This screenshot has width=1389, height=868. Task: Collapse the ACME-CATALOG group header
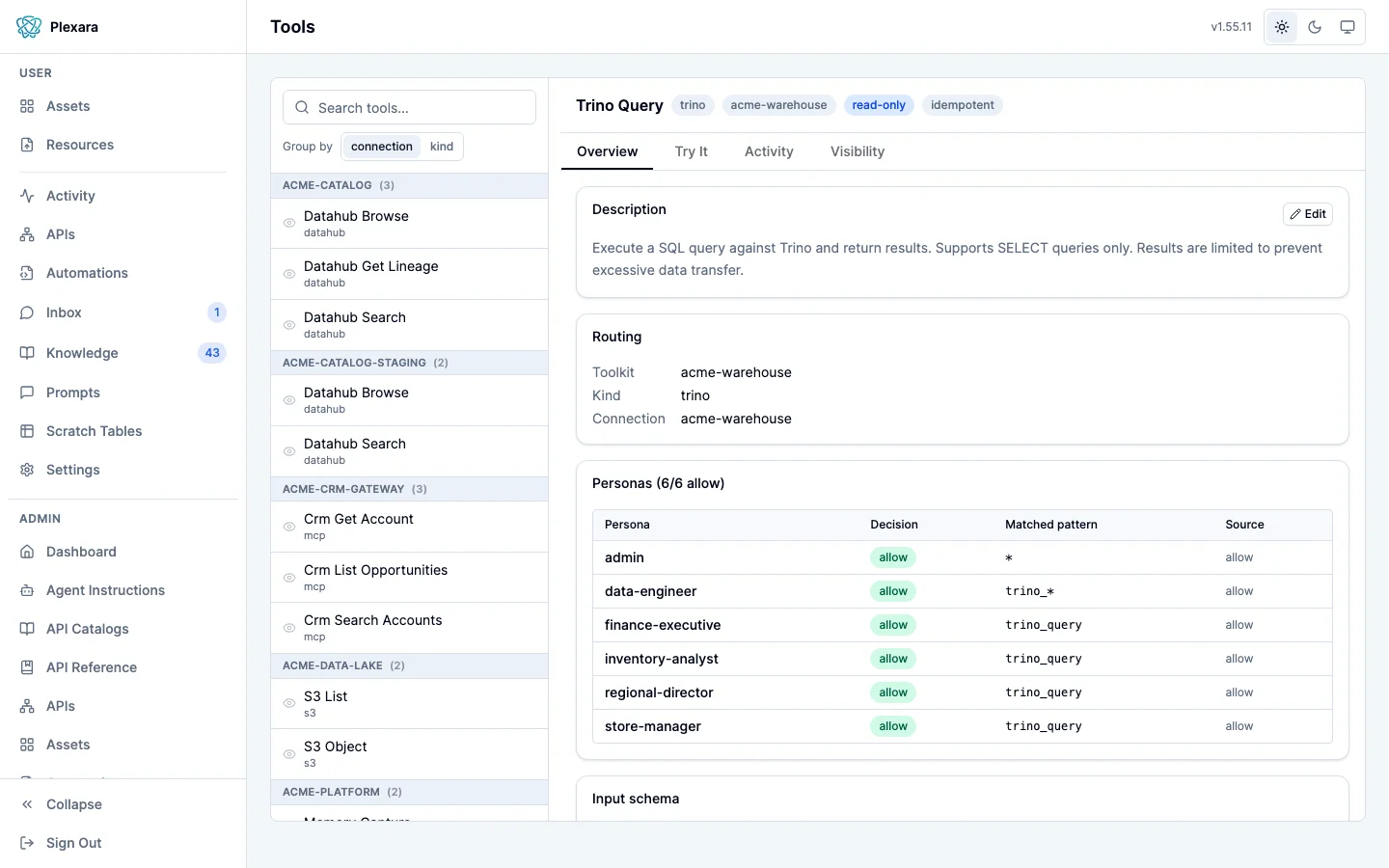(x=409, y=185)
